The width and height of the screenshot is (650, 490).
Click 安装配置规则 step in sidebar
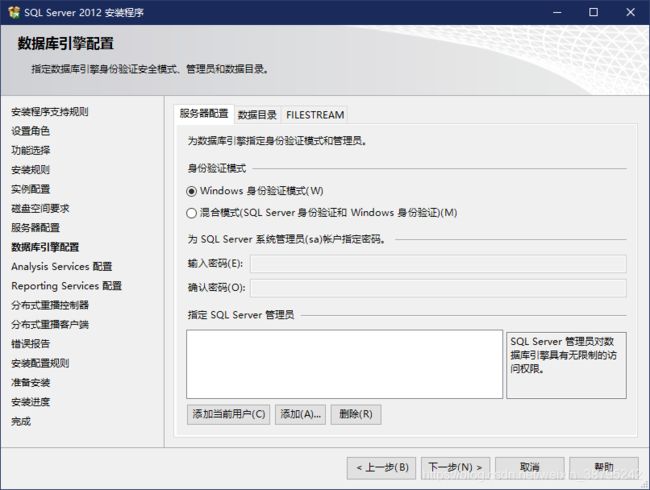40,363
